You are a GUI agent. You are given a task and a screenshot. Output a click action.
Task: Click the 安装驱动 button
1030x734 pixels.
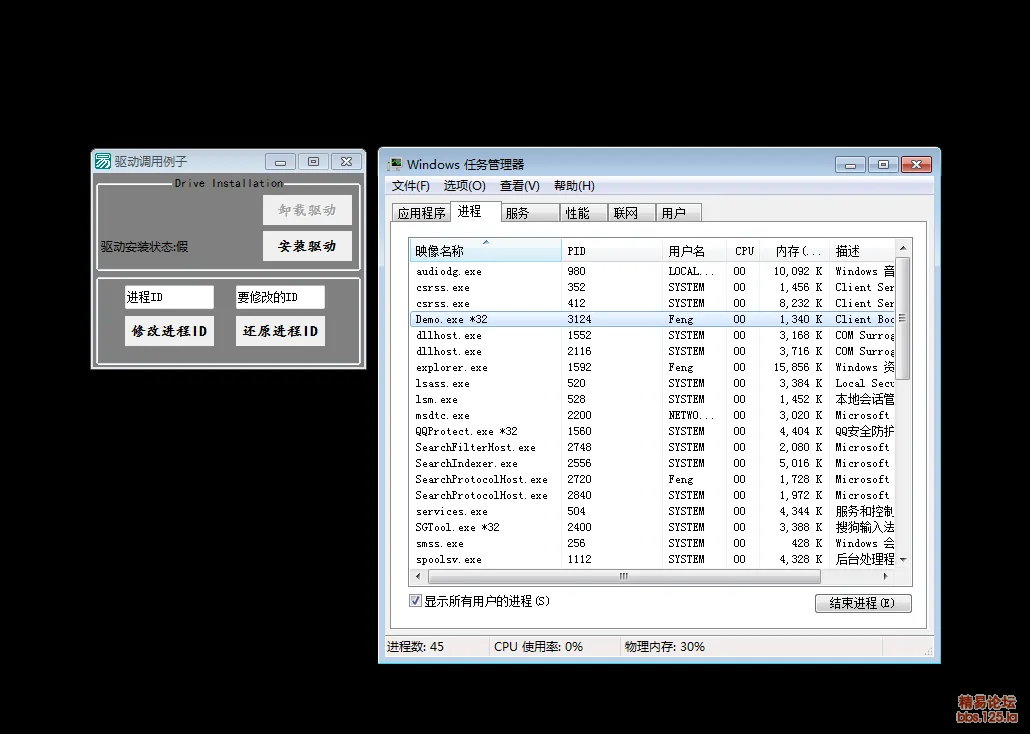pyautogui.click(x=307, y=246)
